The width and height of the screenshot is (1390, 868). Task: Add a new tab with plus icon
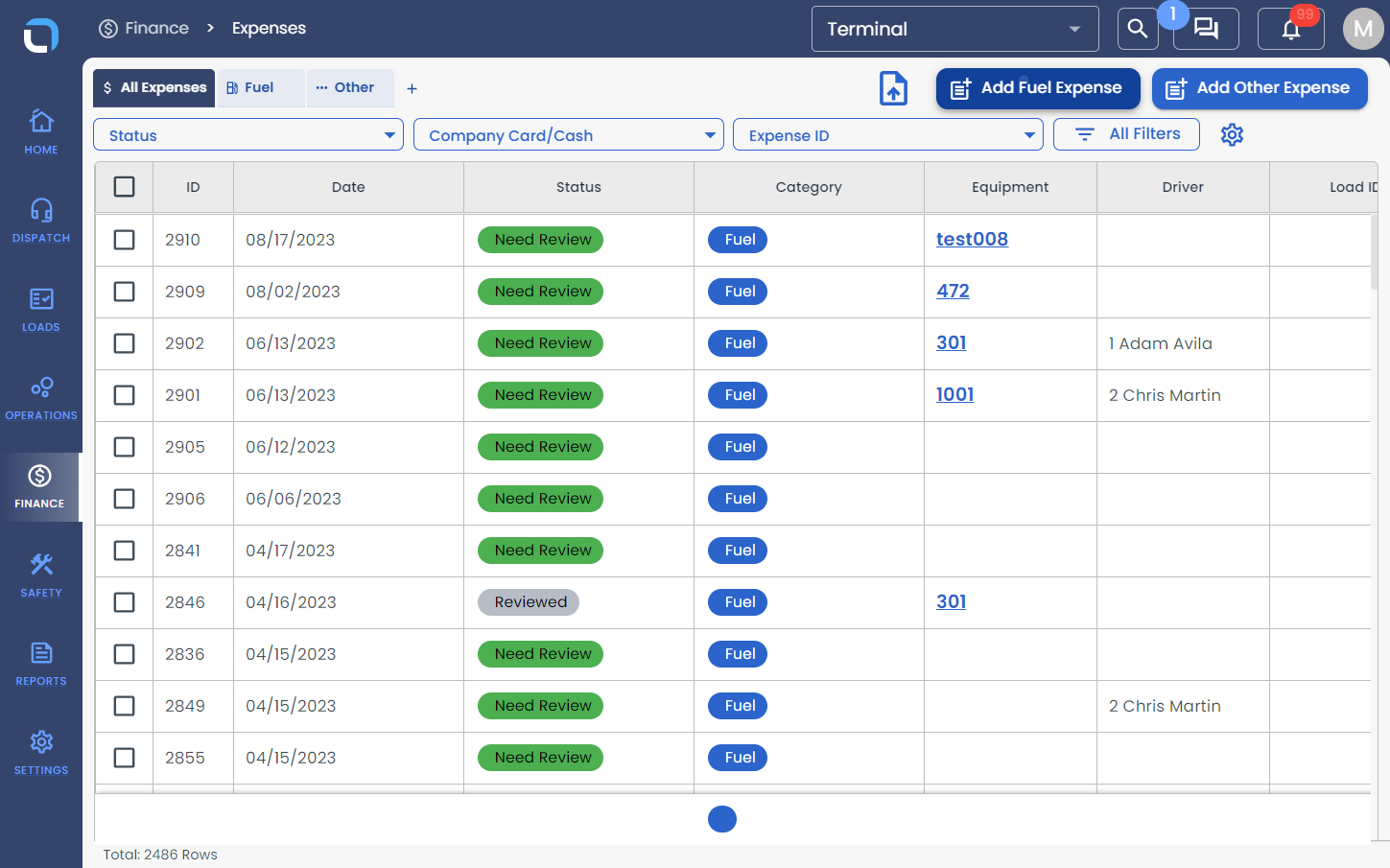[x=412, y=88]
